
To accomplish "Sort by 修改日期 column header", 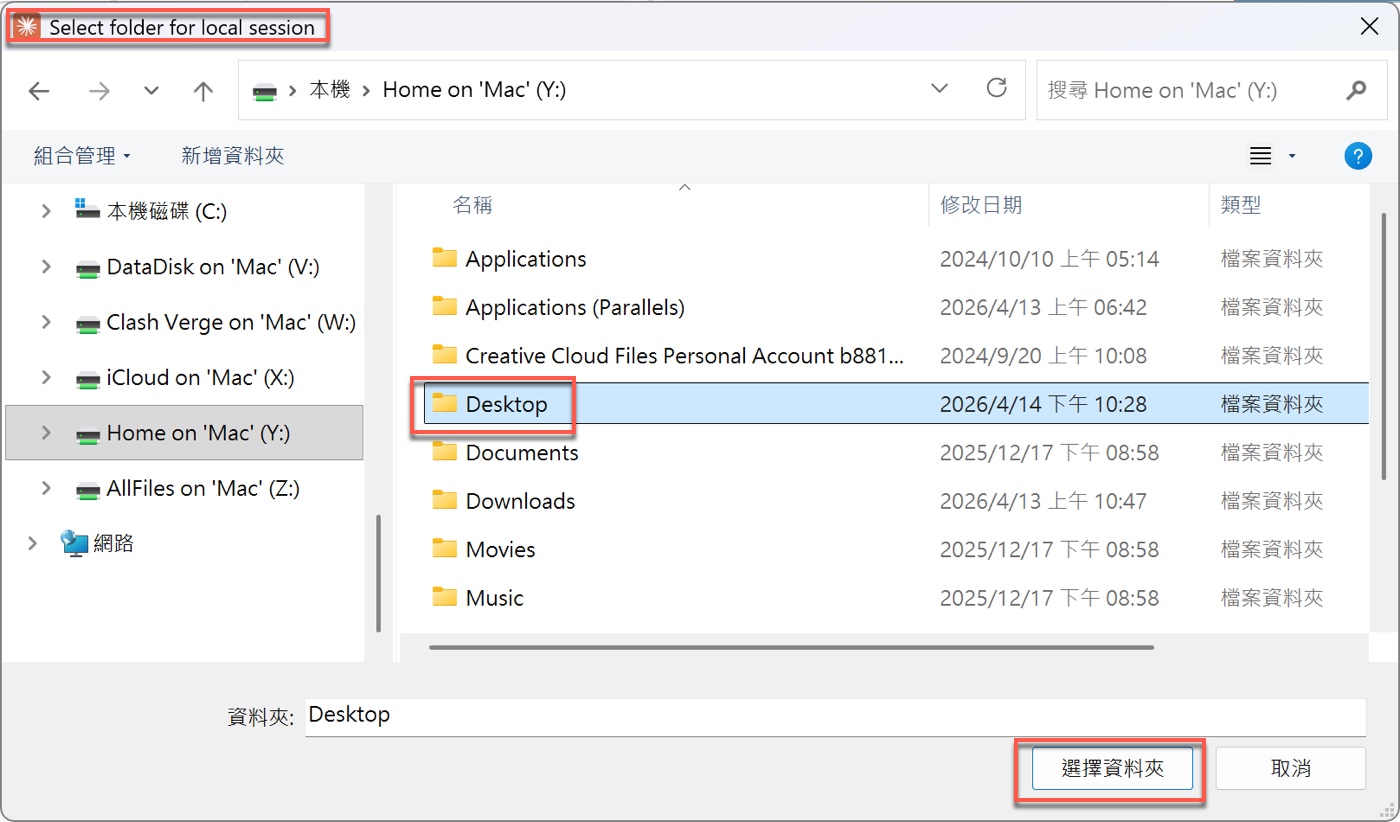I will 981,206.
